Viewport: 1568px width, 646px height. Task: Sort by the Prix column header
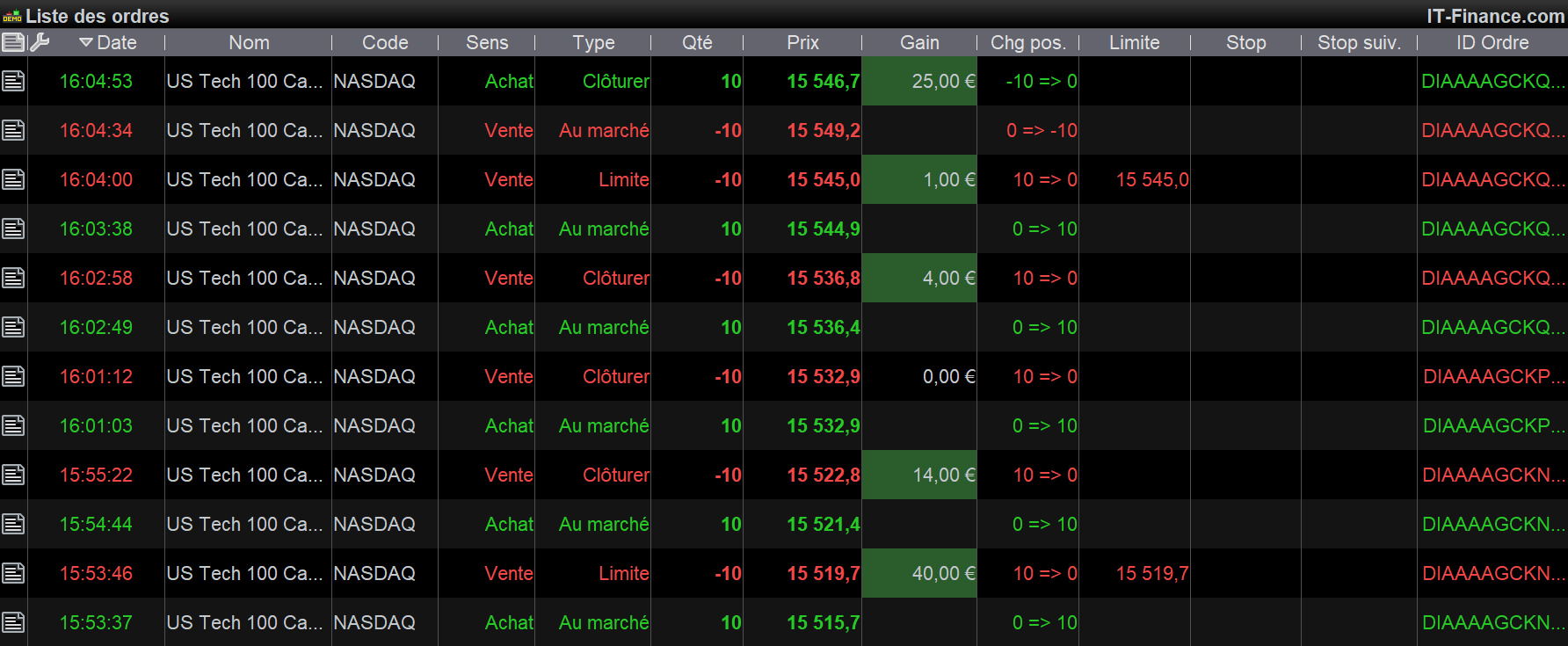point(802,42)
